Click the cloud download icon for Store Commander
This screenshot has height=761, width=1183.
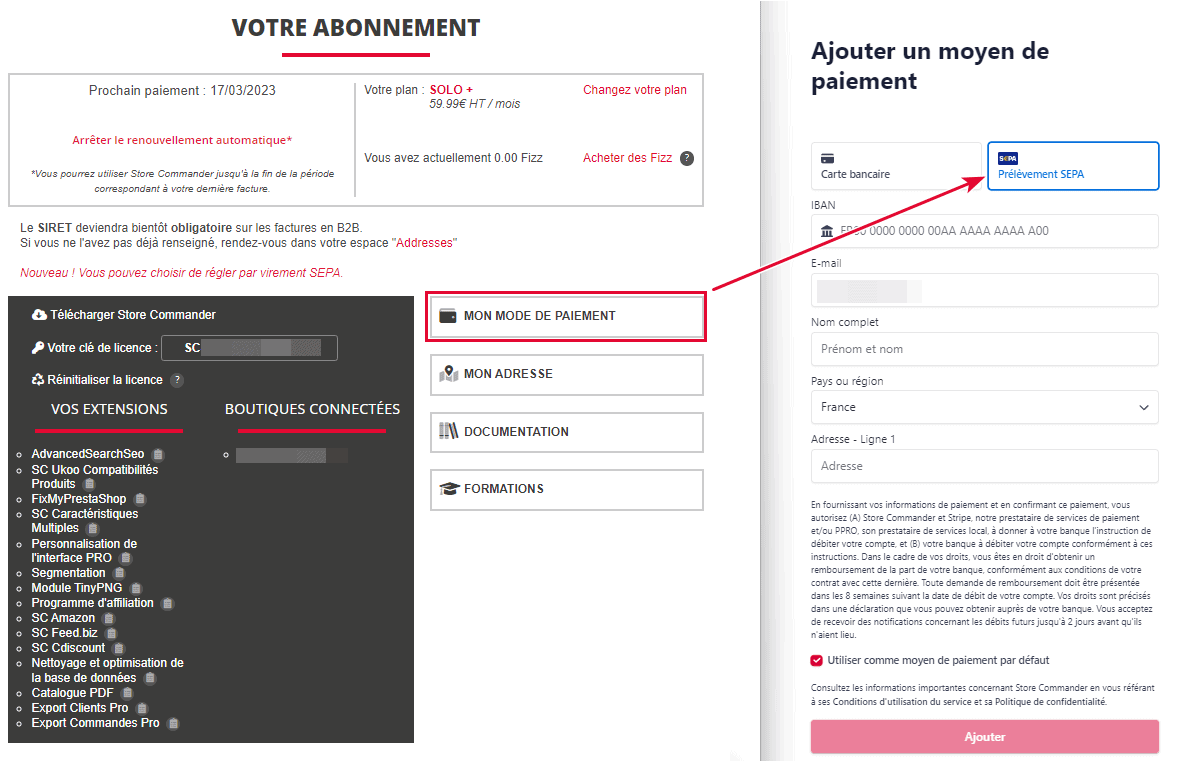39,315
